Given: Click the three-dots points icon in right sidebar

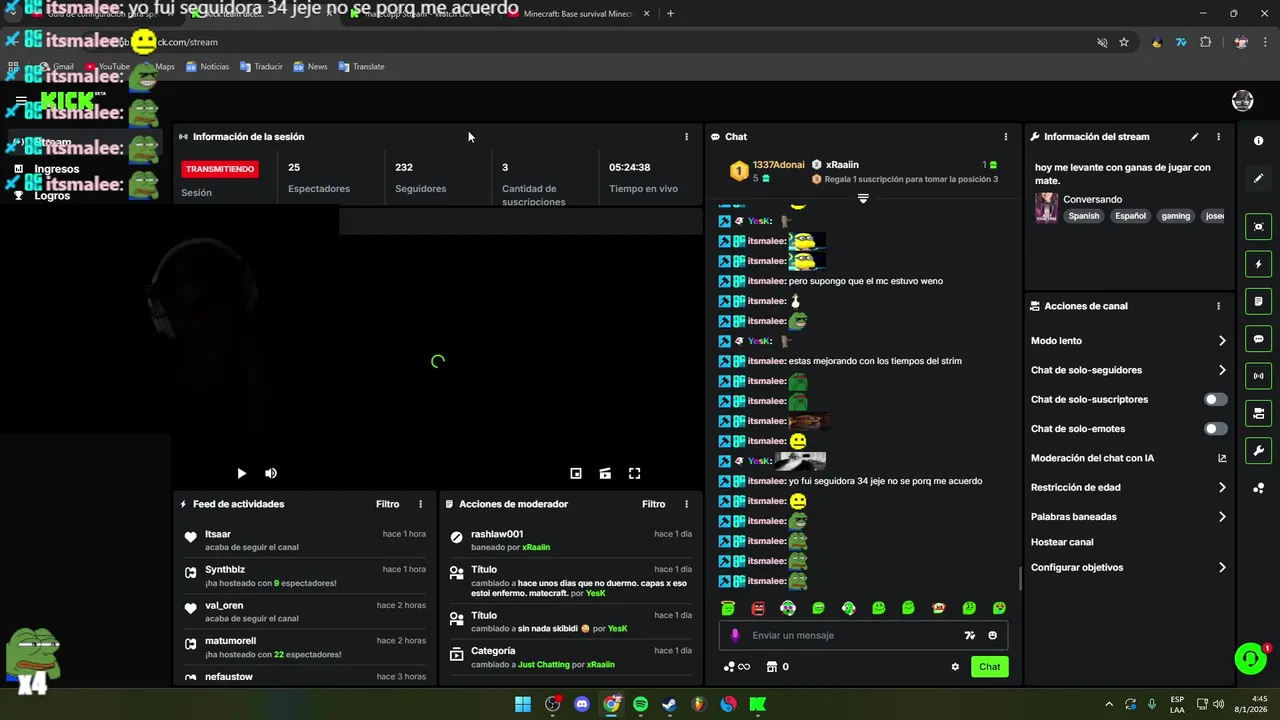Looking at the screenshot, I should (x=1259, y=488).
